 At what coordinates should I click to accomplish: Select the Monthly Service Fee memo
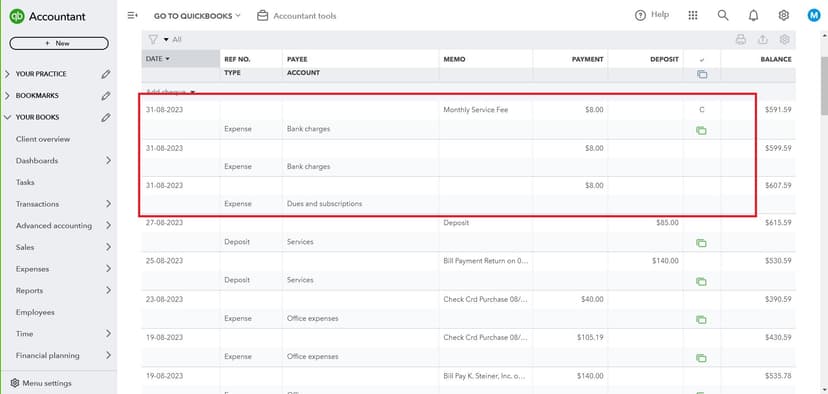pos(476,110)
